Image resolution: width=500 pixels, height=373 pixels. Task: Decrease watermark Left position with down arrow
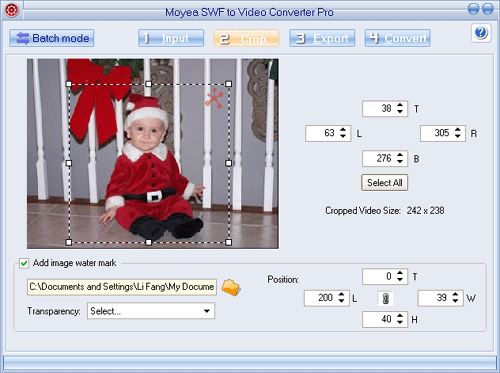341,301
